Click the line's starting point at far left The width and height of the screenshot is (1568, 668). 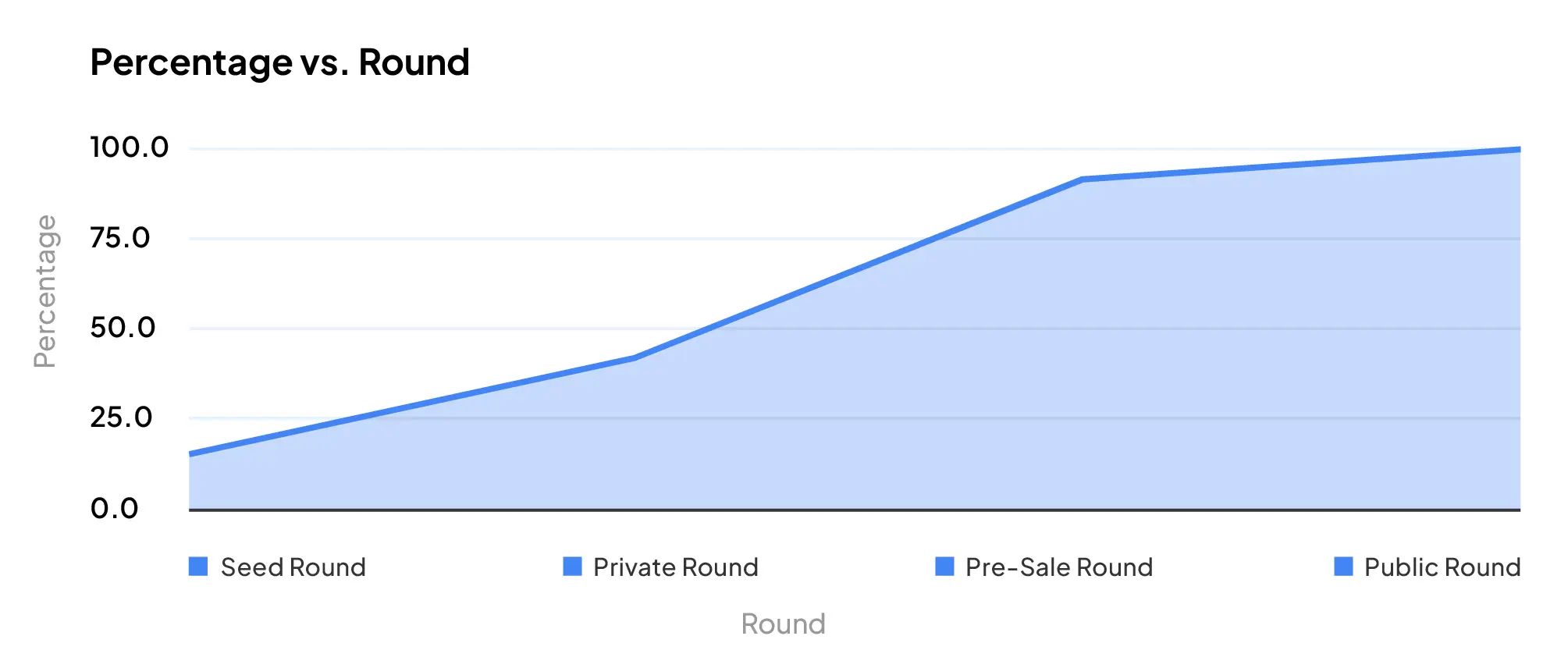tap(190, 453)
